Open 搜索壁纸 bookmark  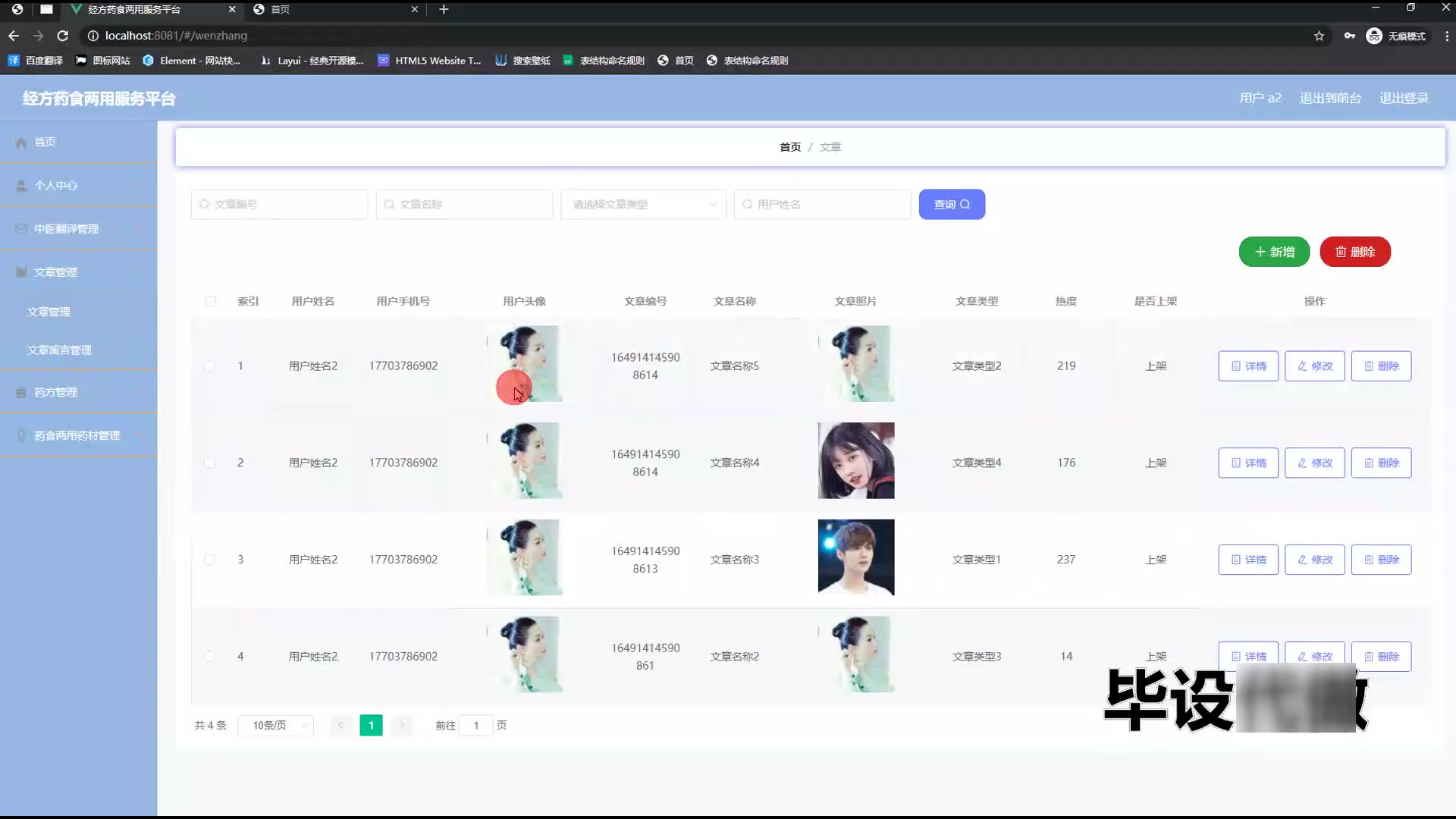(x=522, y=61)
